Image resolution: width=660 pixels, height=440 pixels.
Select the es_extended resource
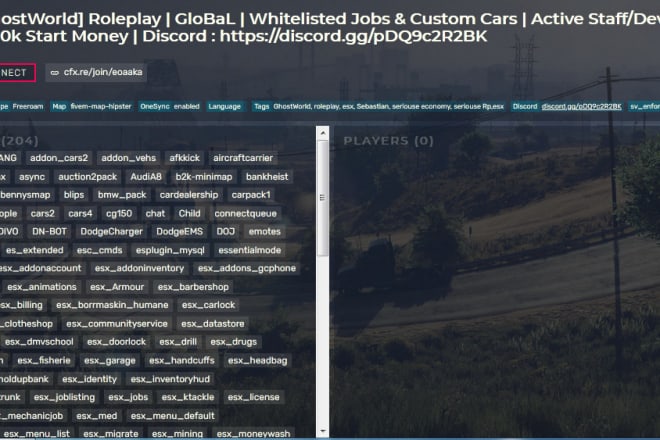click(35, 250)
